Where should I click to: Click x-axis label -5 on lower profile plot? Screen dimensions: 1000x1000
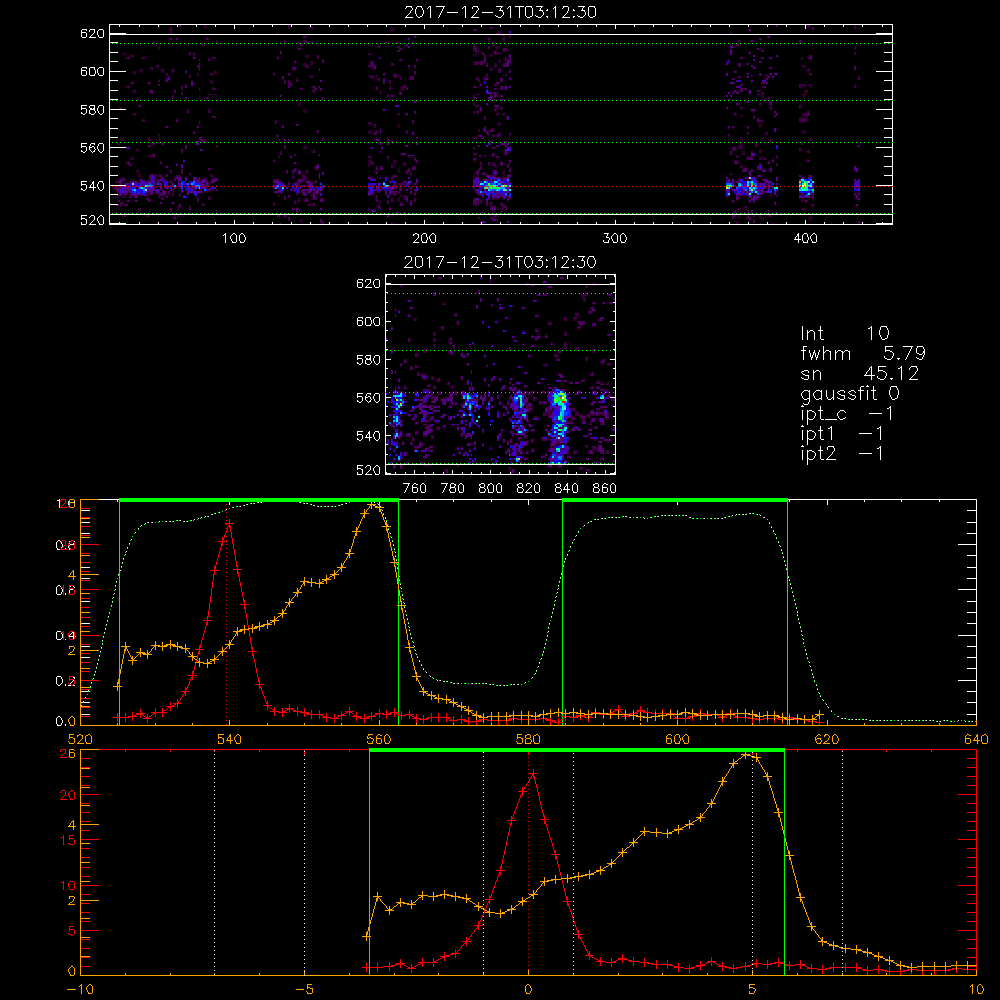(x=305, y=989)
